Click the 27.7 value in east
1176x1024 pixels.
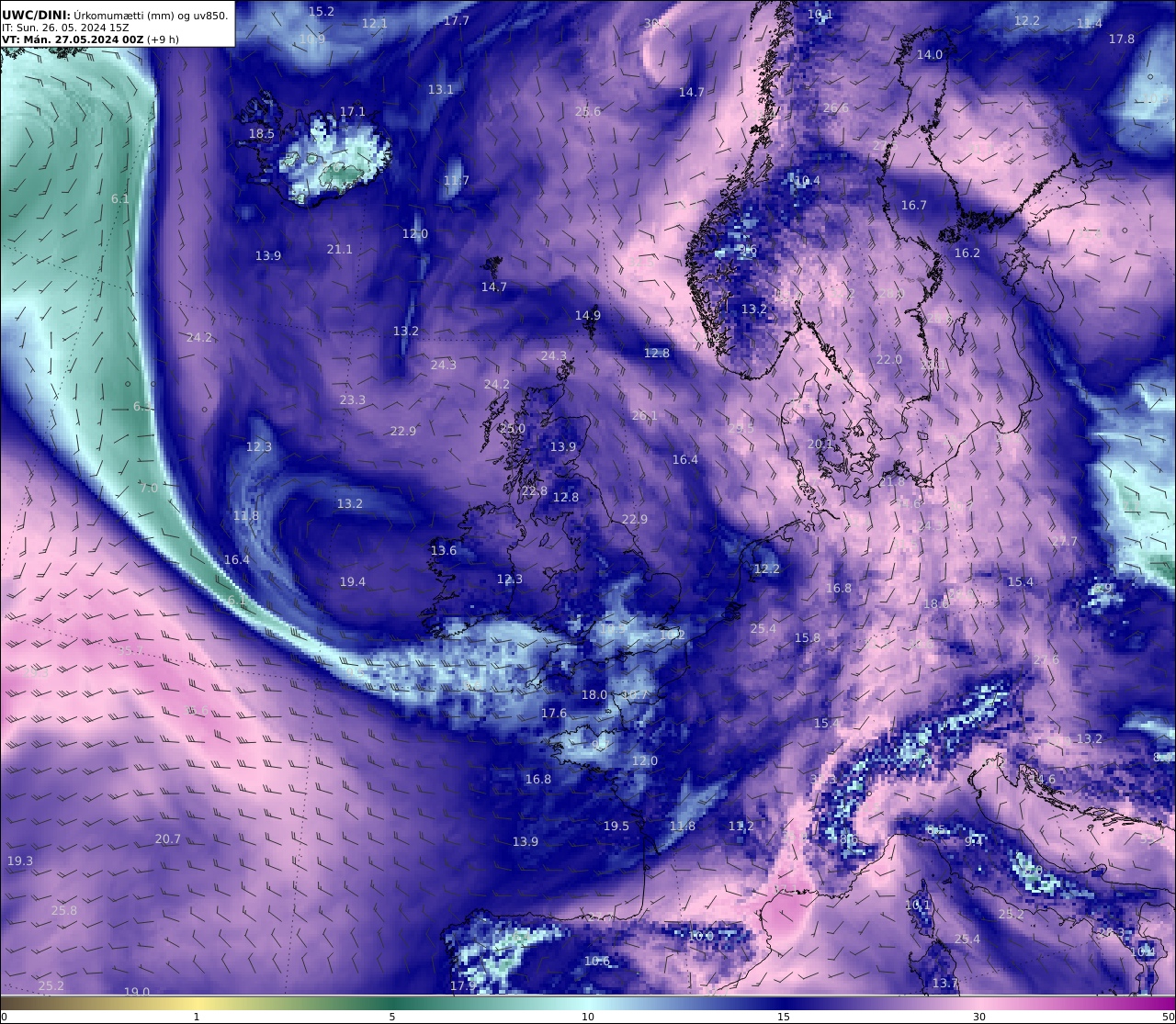click(x=1064, y=541)
